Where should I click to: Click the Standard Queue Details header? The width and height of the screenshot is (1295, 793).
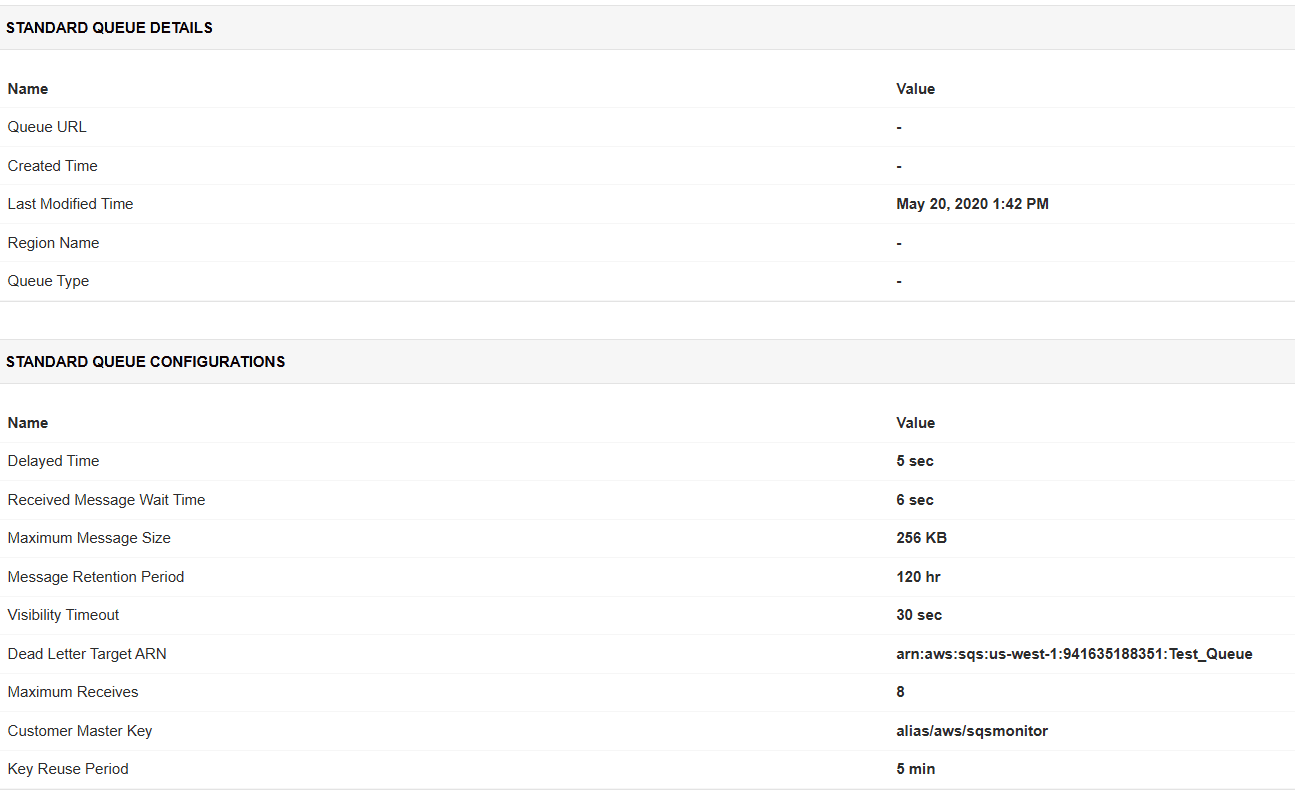click(x=109, y=28)
